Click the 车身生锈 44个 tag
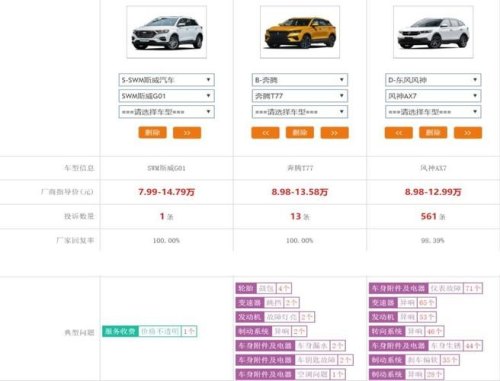This screenshot has height=381, width=500. pos(426,346)
